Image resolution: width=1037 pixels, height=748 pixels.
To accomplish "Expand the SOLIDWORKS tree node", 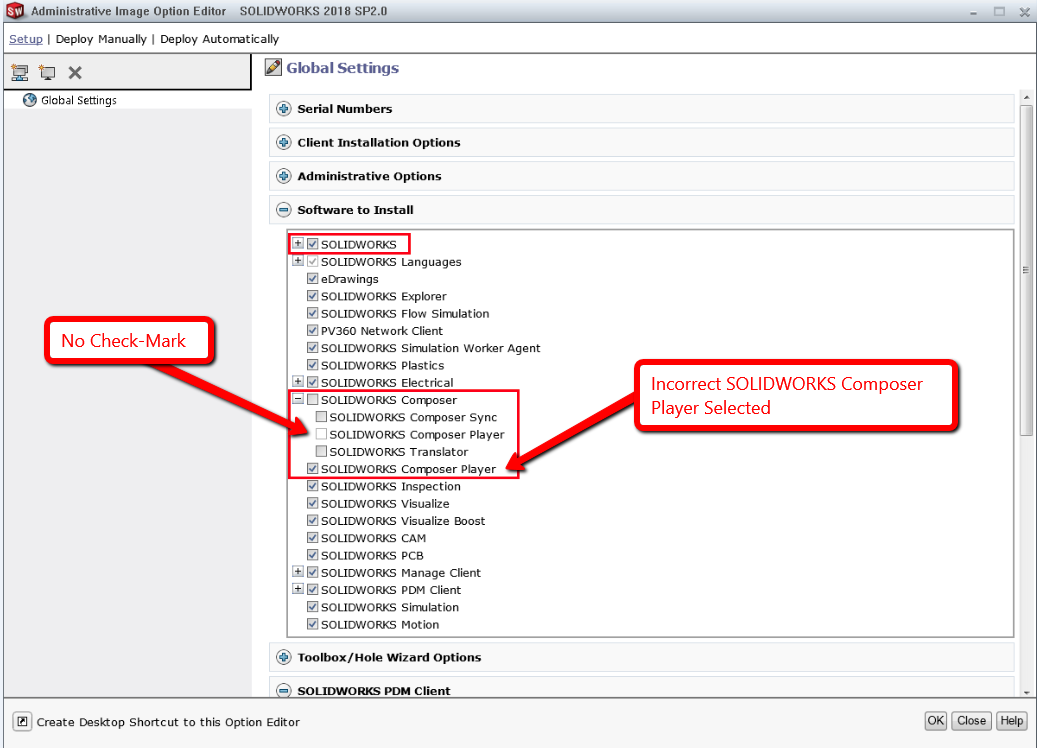I will [298, 243].
